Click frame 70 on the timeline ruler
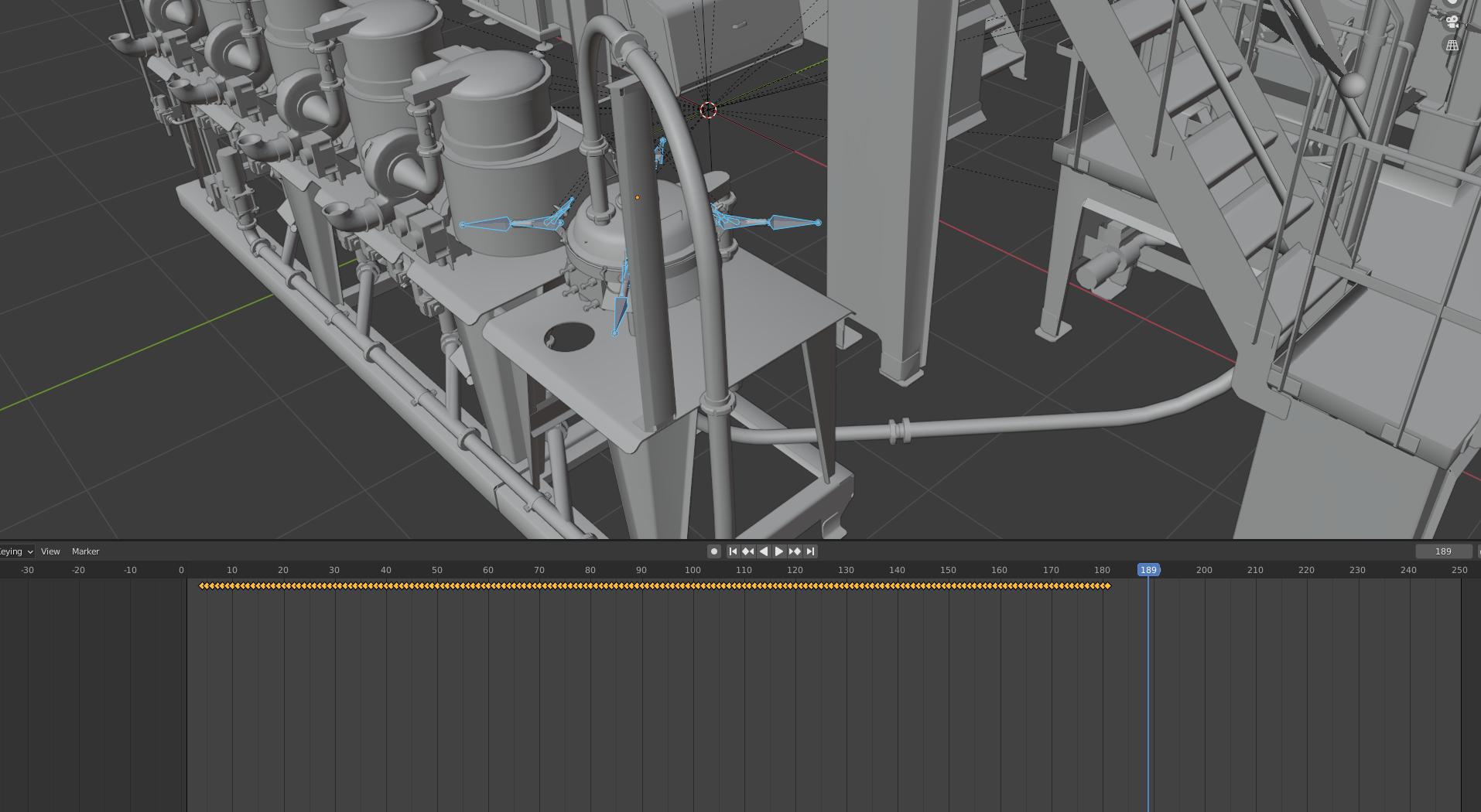Viewport: 1481px width, 812px height. tap(539, 570)
